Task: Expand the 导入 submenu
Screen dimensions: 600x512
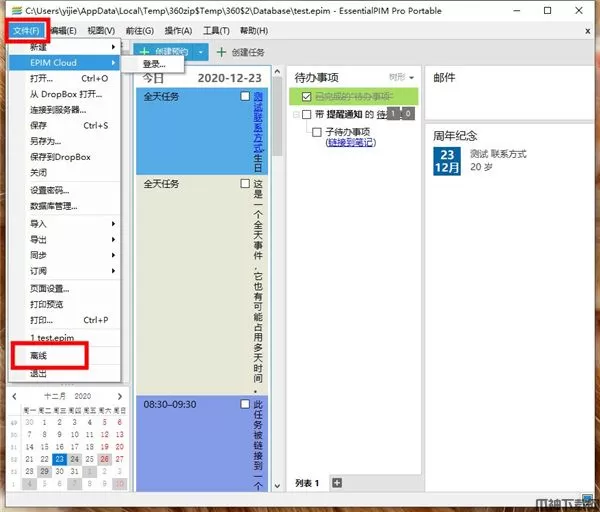Action: tap(64, 224)
